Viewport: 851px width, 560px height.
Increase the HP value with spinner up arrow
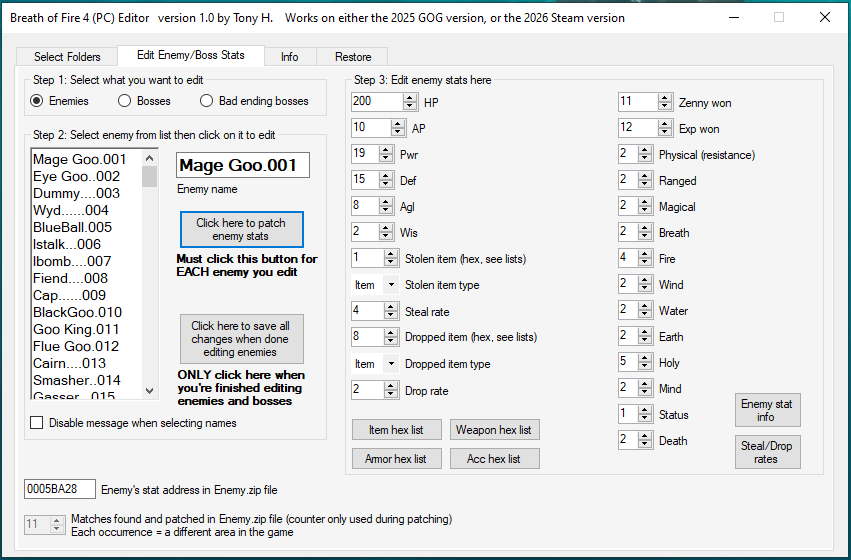point(410,98)
